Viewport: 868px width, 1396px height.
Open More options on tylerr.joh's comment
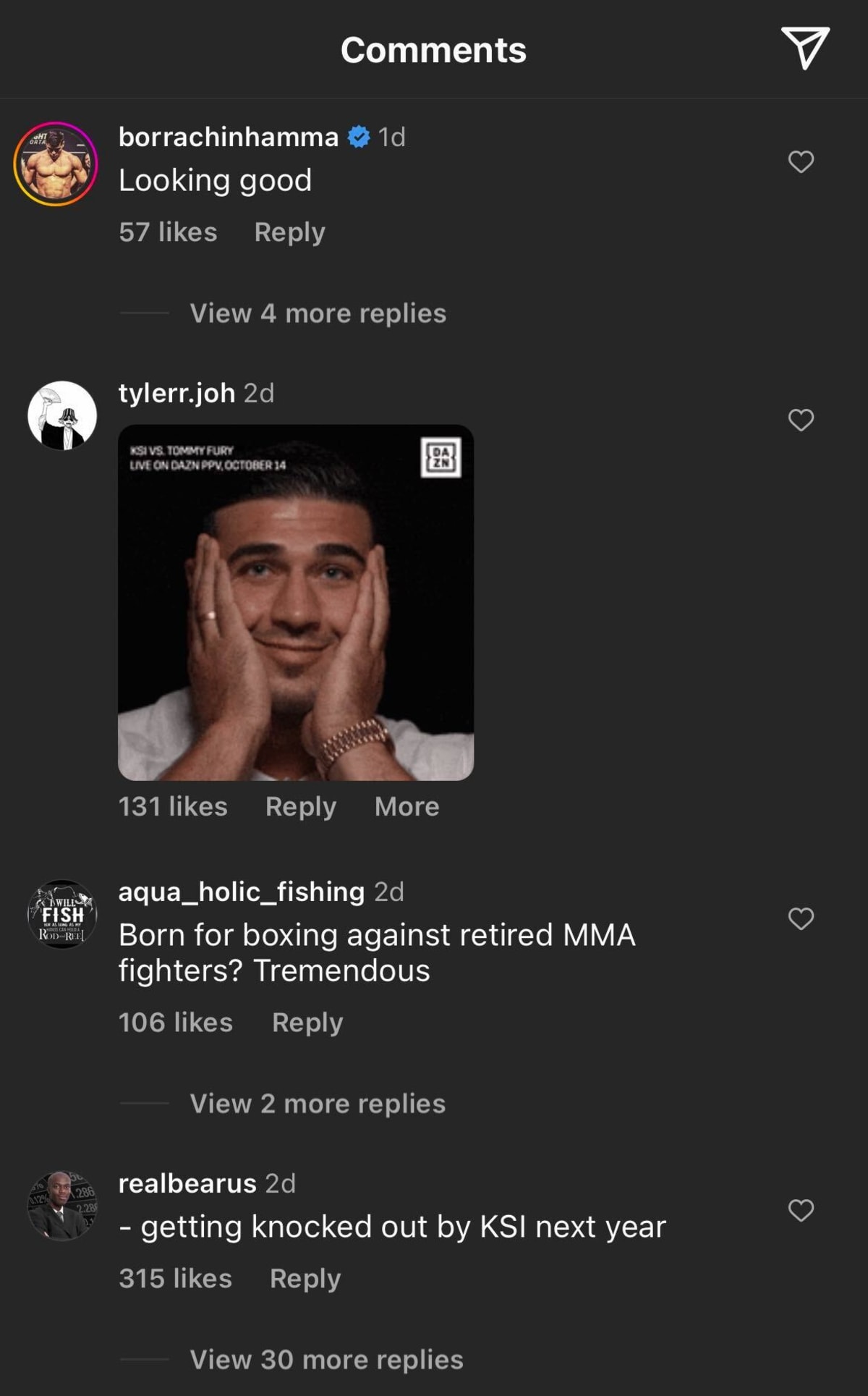point(407,805)
